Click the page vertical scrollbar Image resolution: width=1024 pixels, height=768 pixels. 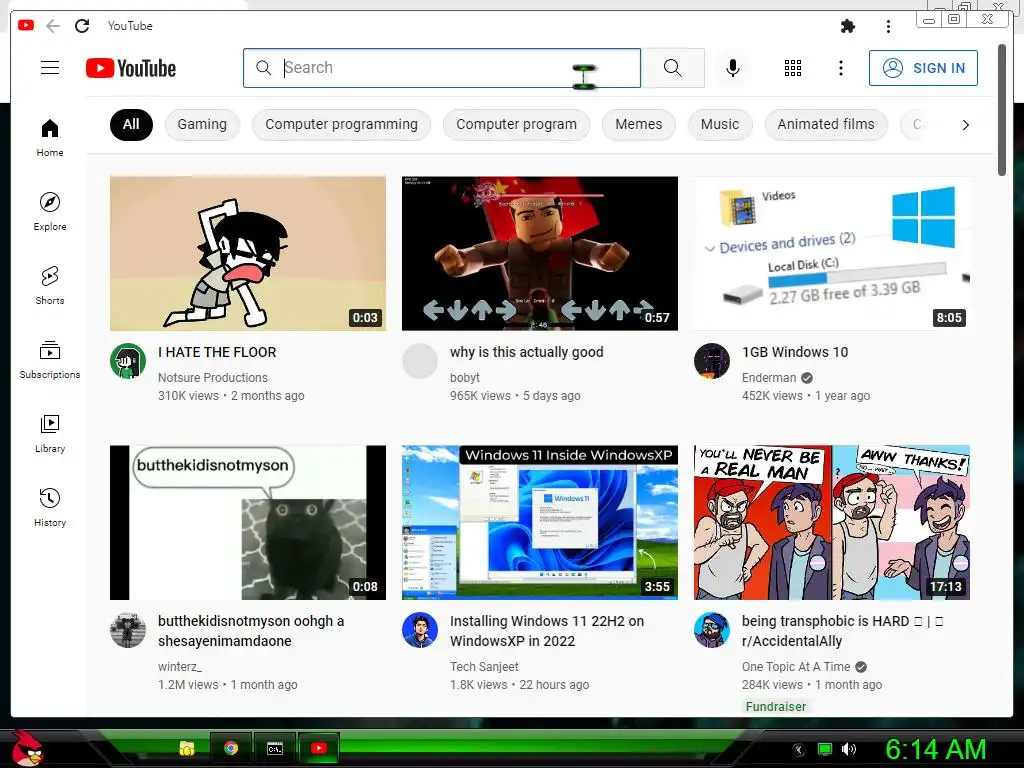[1002, 110]
